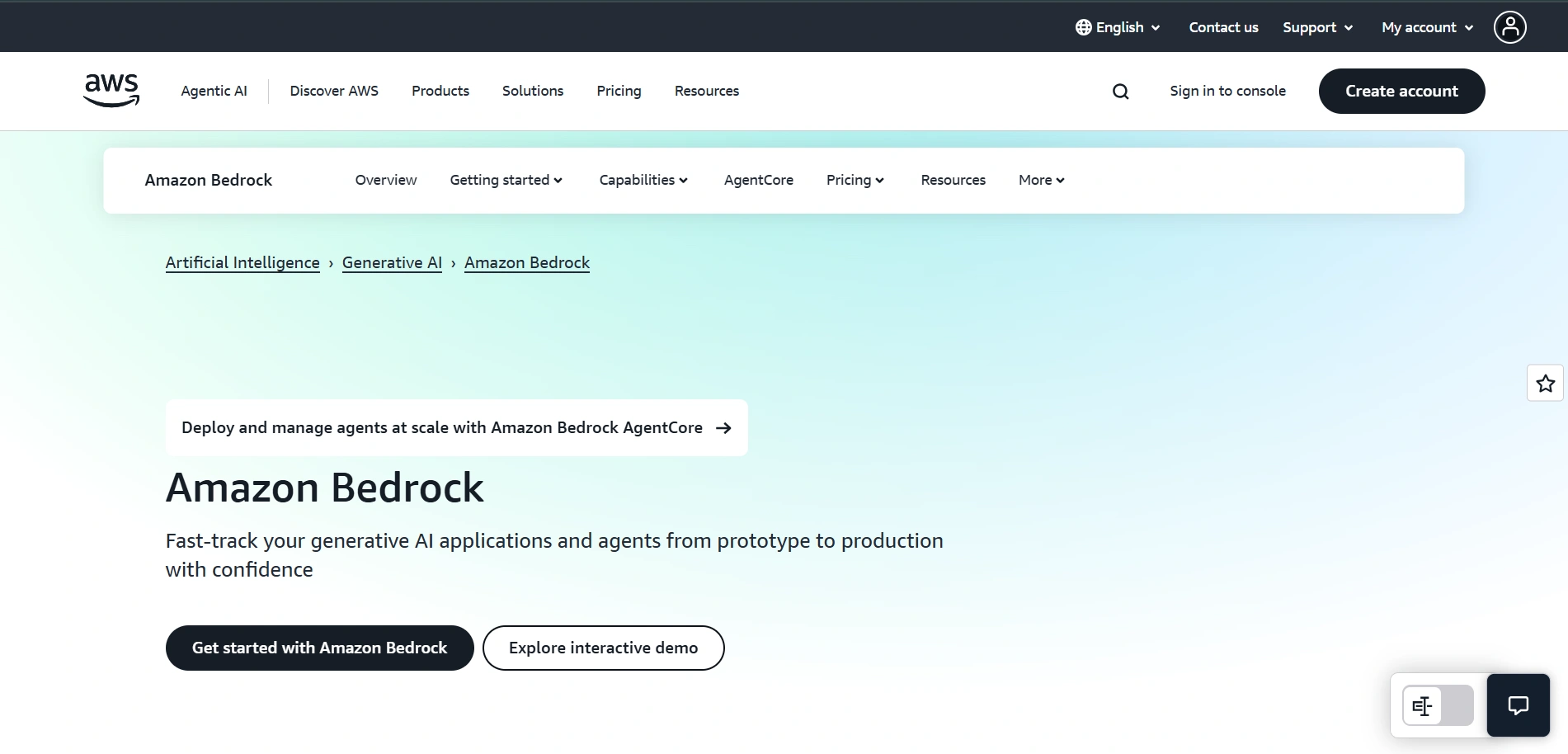Viewport: 1568px width, 754px height.
Task: Follow the Artificial Intelligence breadcrumb
Action: [x=242, y=262]
